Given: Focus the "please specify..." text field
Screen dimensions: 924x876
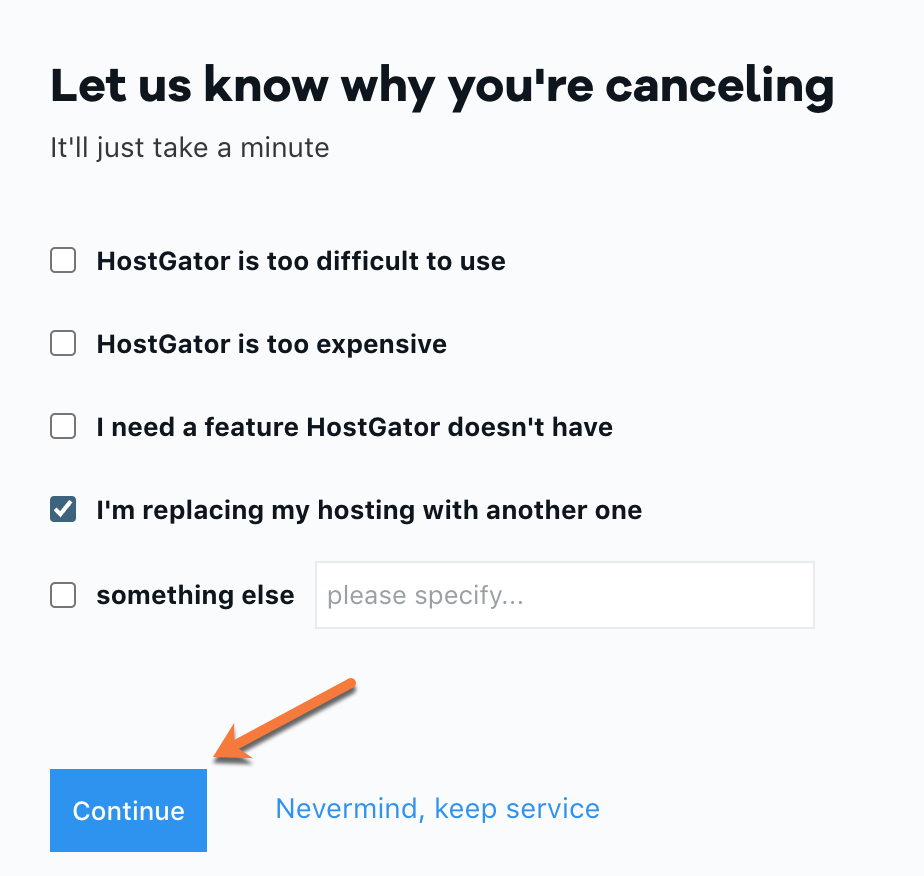Looking at the screenshot, I should 564,596.
